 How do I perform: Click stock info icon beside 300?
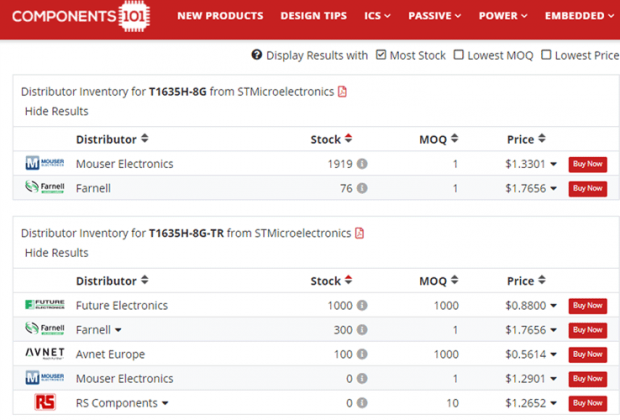click(362, 330)
